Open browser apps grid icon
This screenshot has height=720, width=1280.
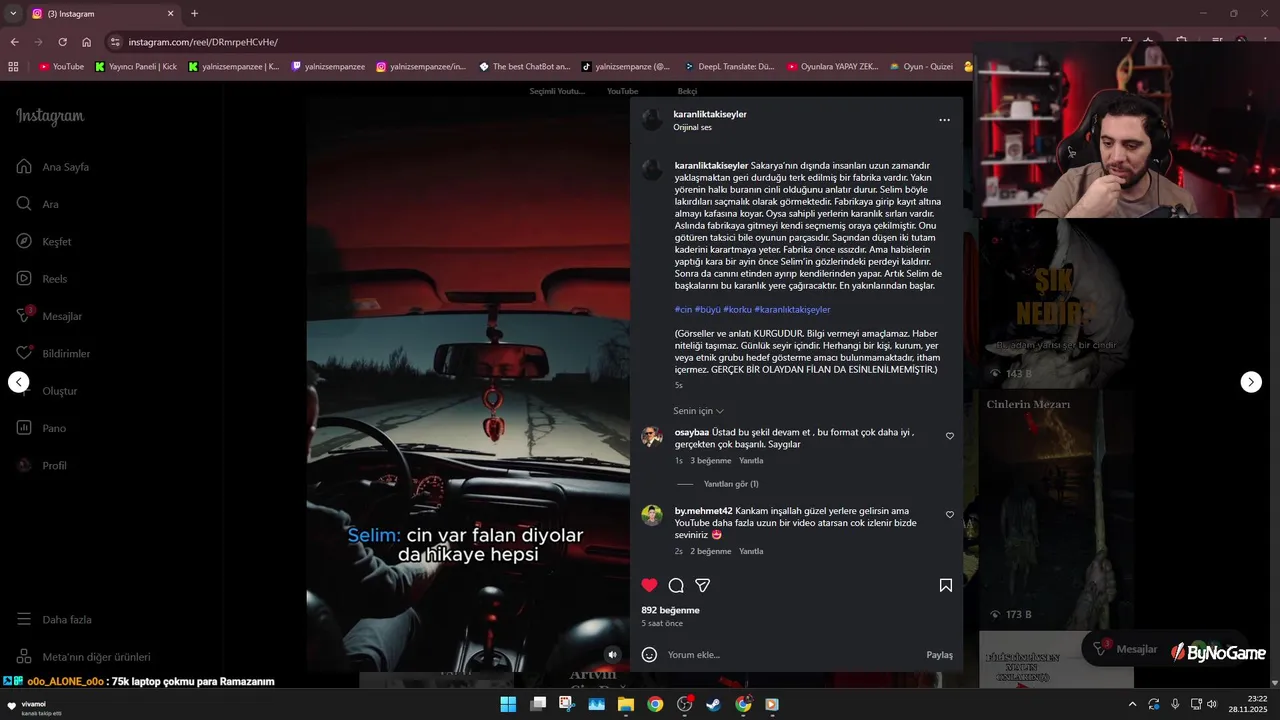13,67
